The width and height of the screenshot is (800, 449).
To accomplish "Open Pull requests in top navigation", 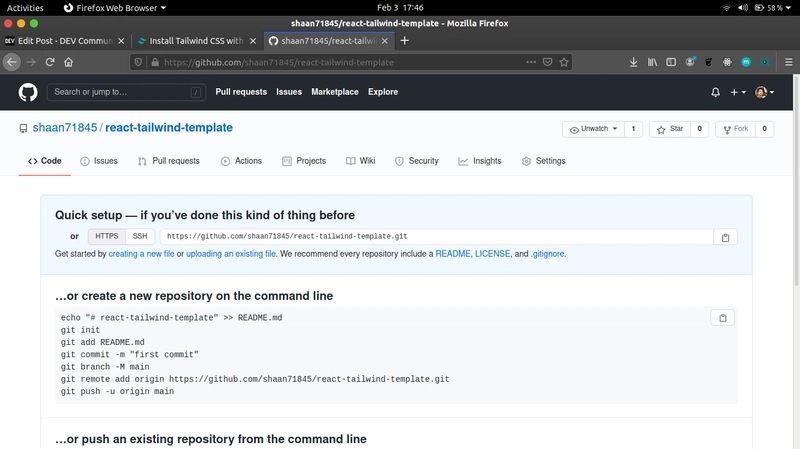I will [241, 92].
